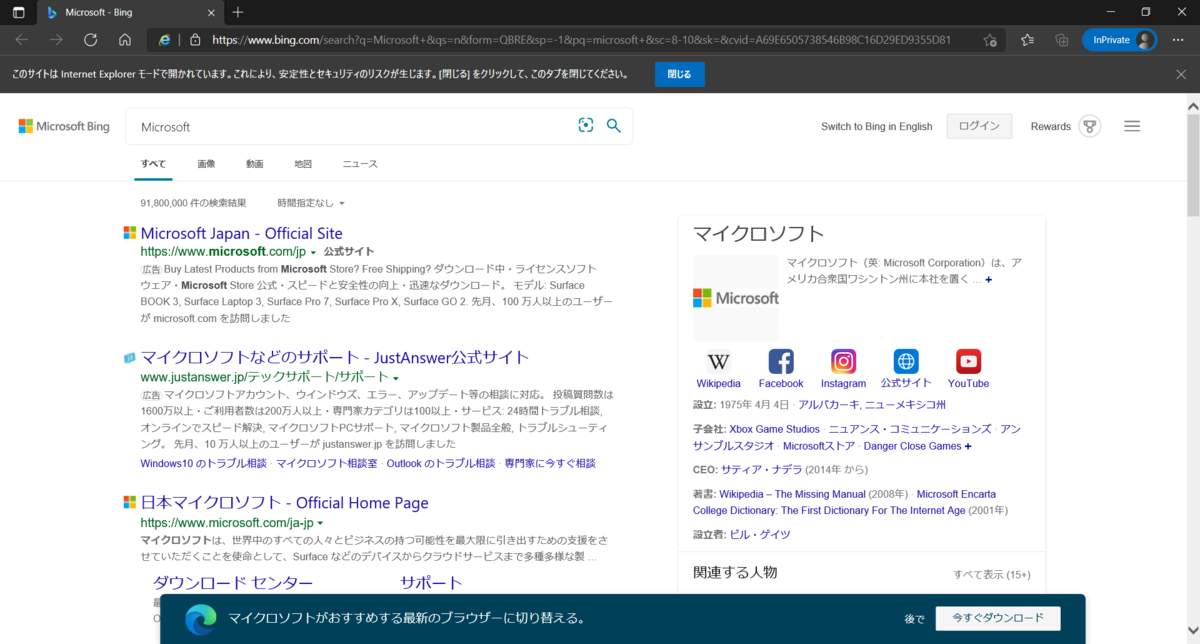
Task: Open the 時間指定なし date filter dropdown
Action: coord(311,203)
